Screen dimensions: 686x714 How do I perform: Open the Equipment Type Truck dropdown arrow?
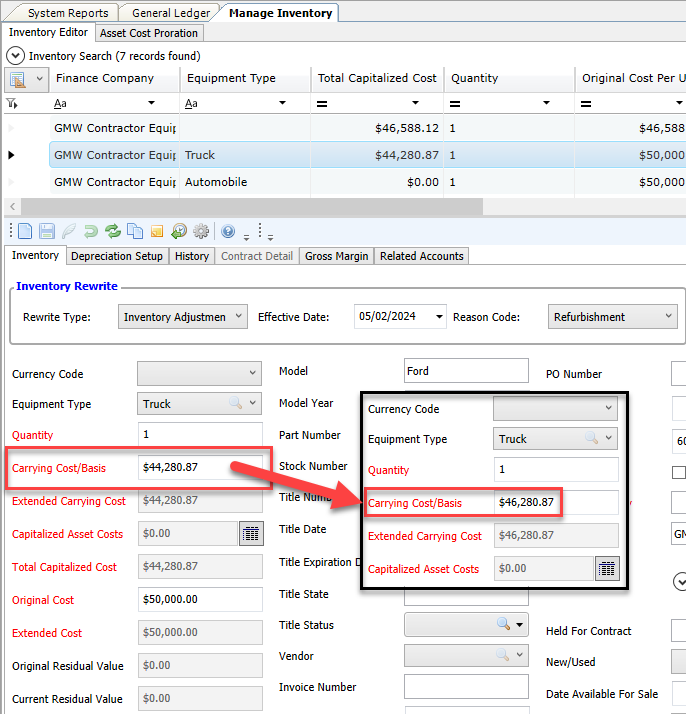(x=252, y=403)
